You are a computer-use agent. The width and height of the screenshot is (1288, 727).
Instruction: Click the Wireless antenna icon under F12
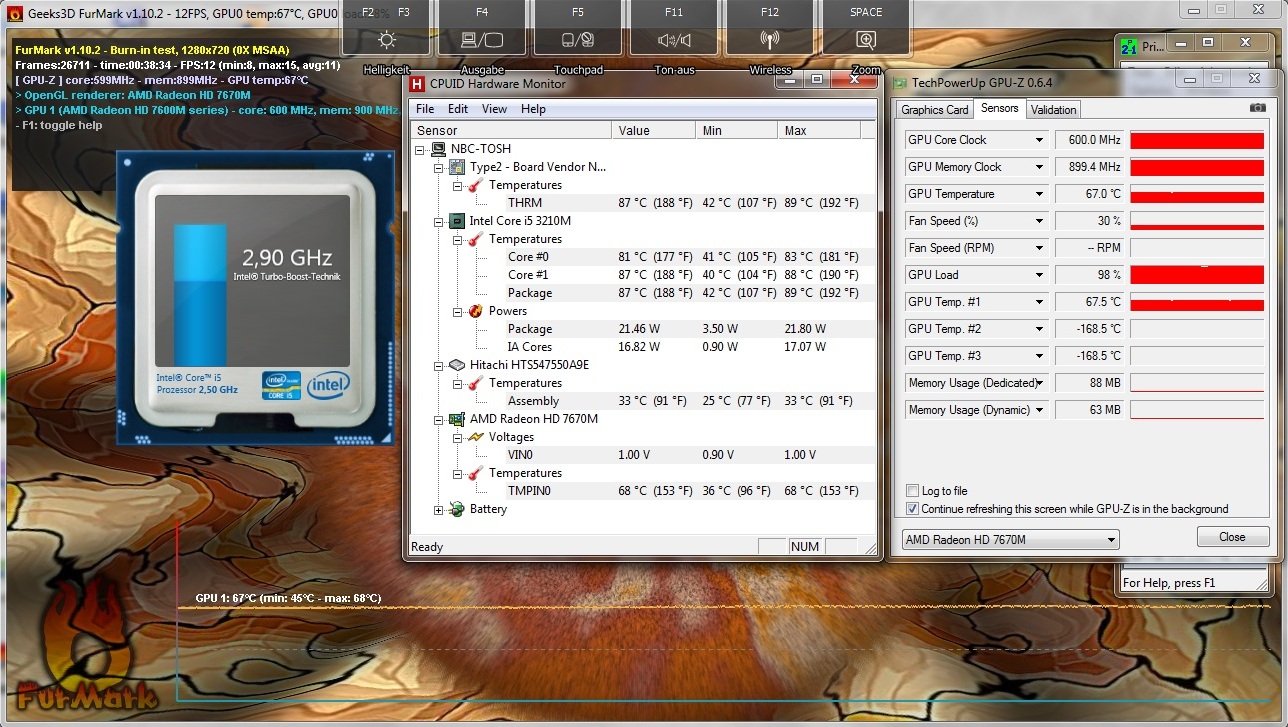click(769, 40)
